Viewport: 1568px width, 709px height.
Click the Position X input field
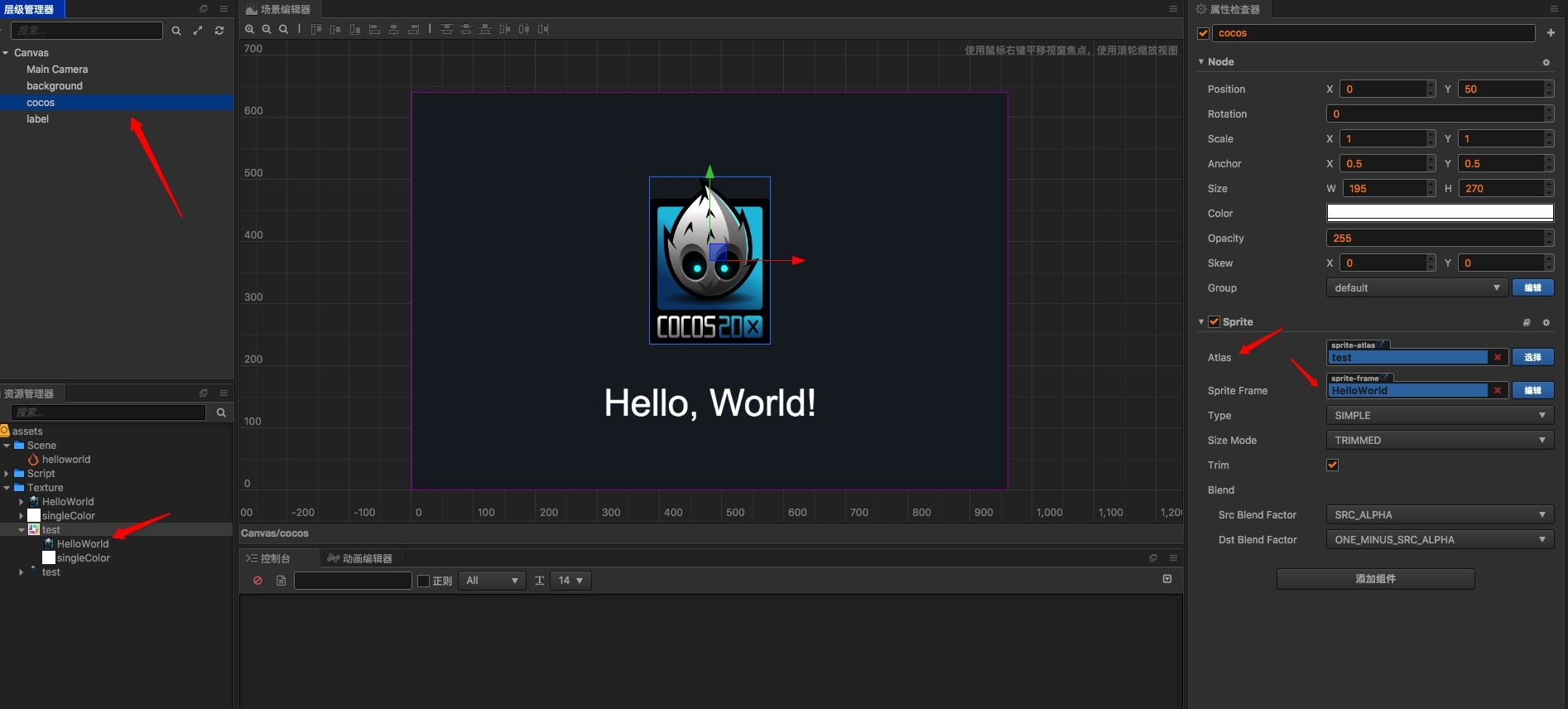1388,89
